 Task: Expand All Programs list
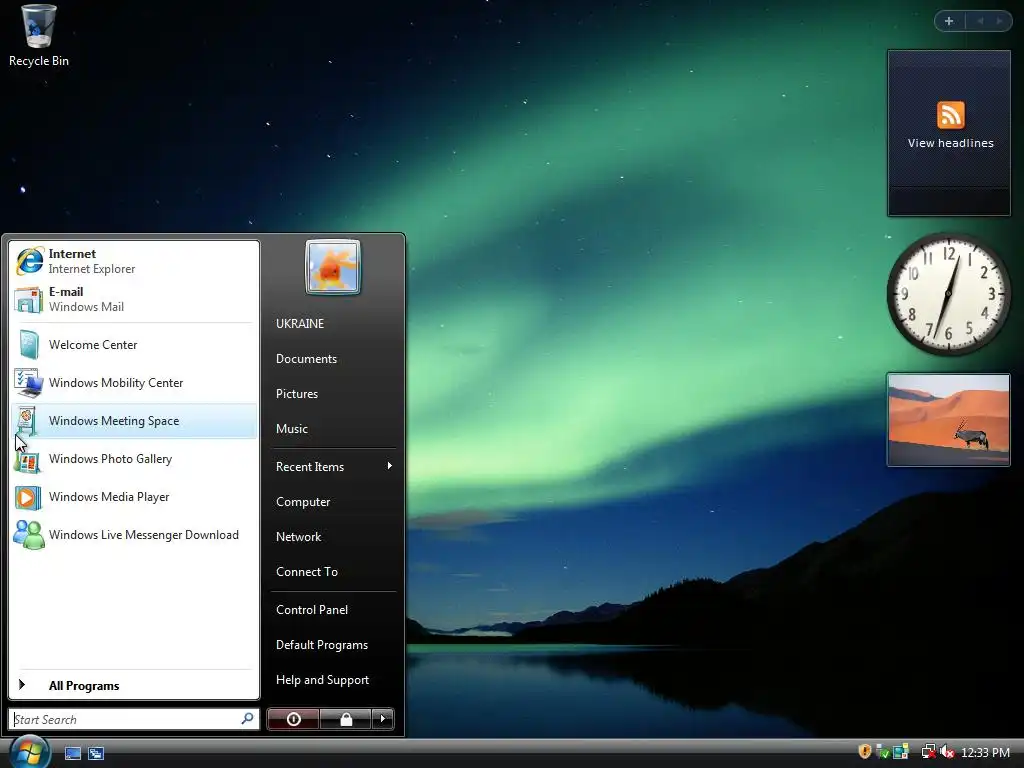tap(134, 685)
